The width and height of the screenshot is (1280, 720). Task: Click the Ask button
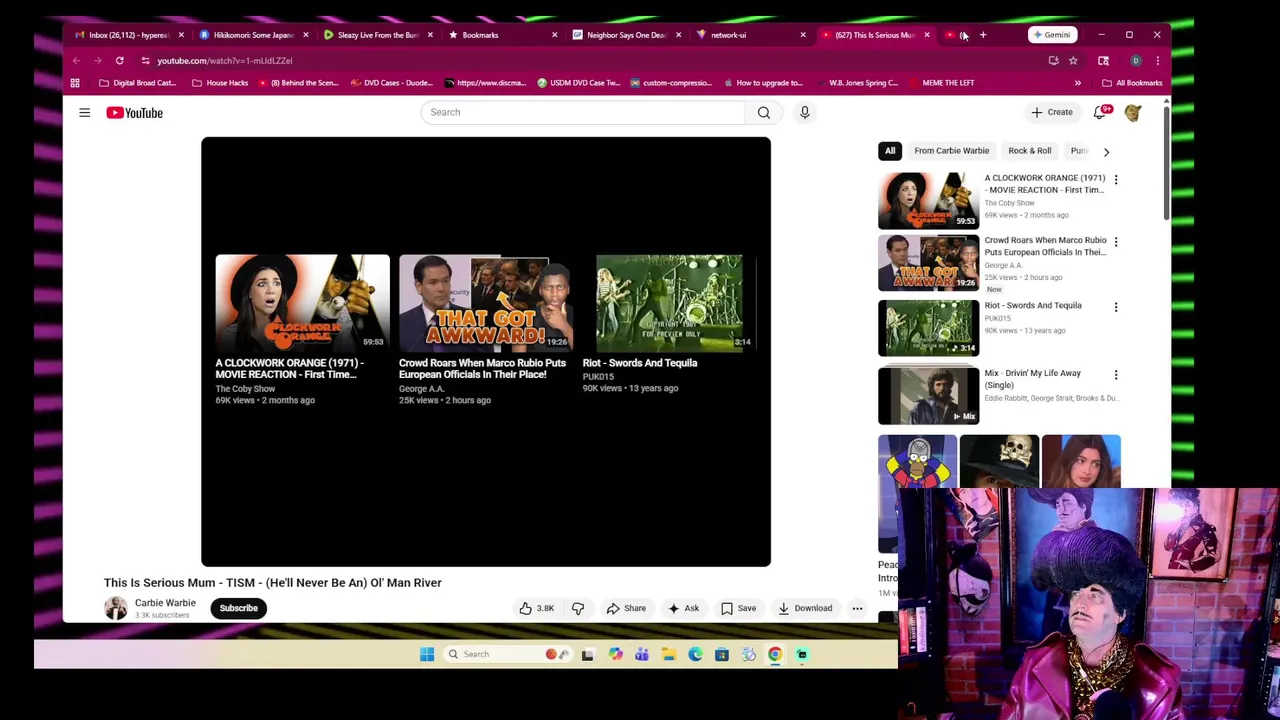683,608
